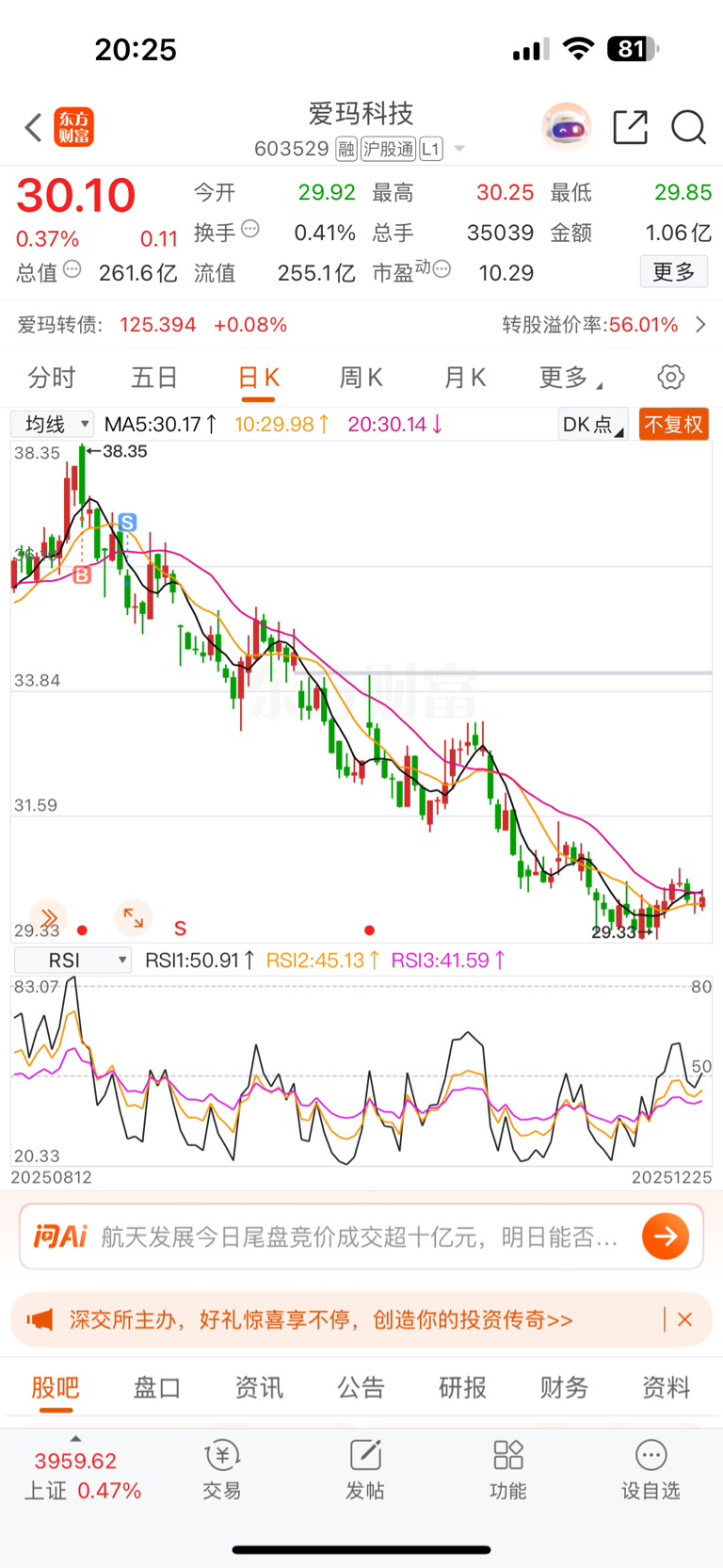Tap the info icon beside 换手
Screen dimensions: 723x1568
[x=249, y=228]
